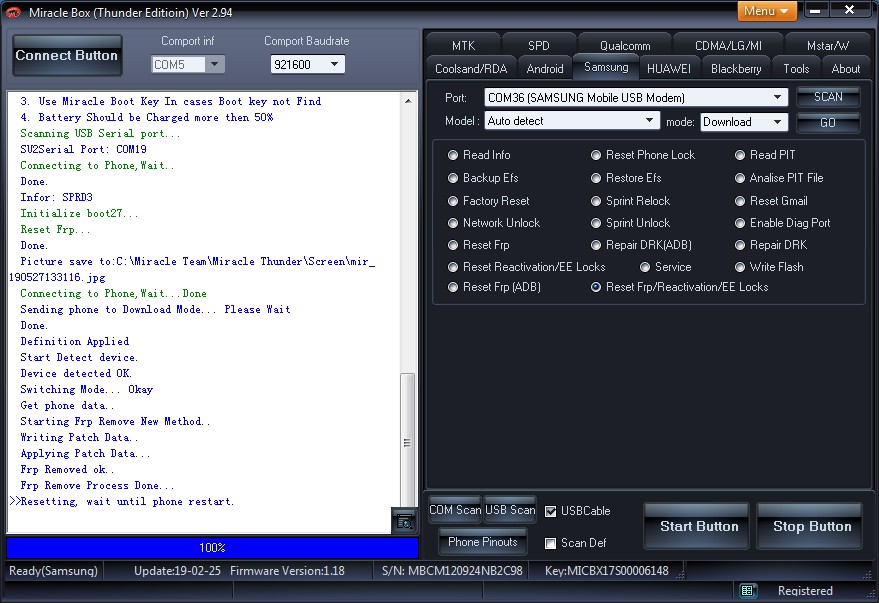Switch to the SPD tab

click(x=539, y=45)
